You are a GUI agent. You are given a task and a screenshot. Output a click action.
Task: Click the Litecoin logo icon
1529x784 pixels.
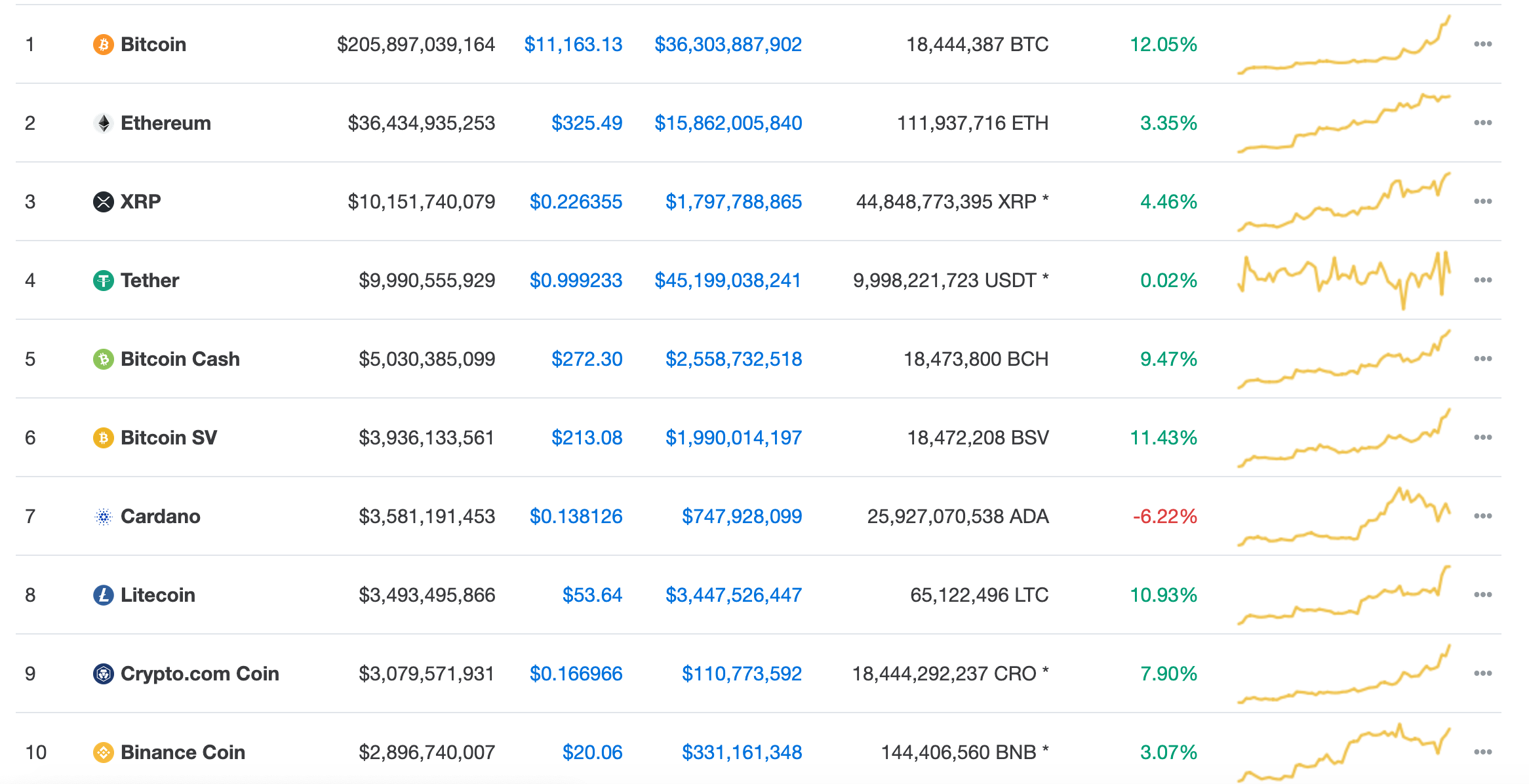point(103,595)
